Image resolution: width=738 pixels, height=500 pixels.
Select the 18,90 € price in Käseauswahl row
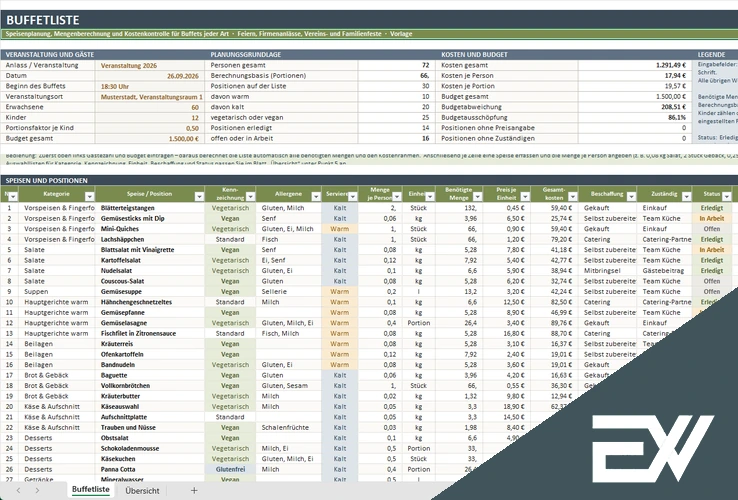(506, 406)
